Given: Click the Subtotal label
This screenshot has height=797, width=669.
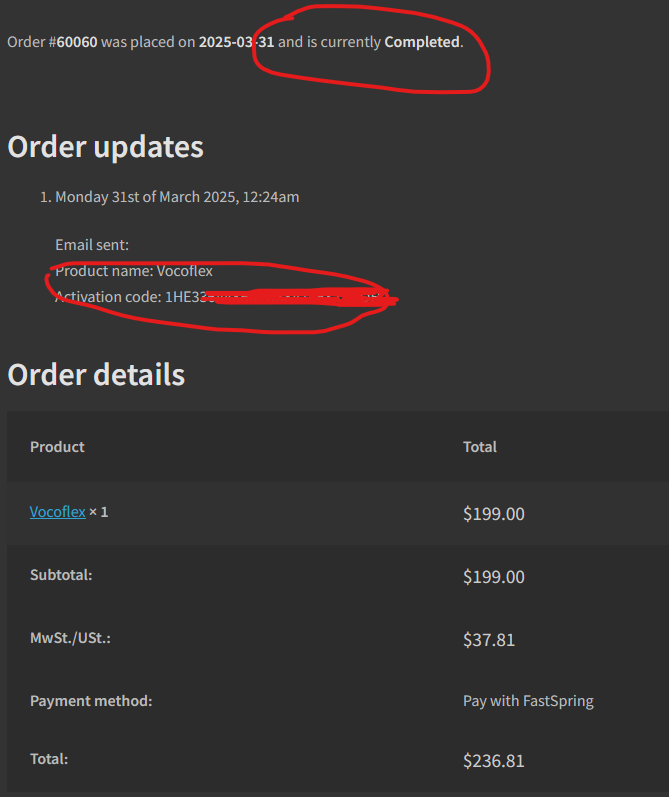Looking at the screenshot, I should pos(61,575).
